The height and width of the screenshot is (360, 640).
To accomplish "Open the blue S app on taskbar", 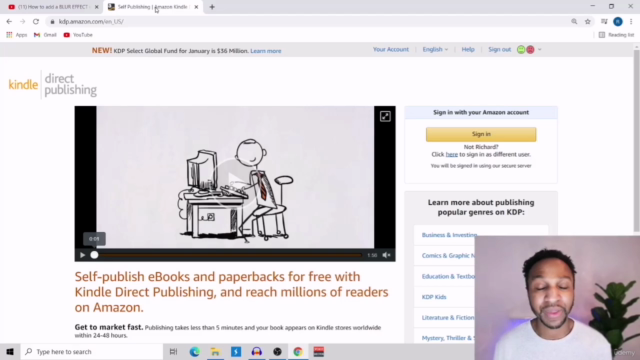I will [236, 351].
